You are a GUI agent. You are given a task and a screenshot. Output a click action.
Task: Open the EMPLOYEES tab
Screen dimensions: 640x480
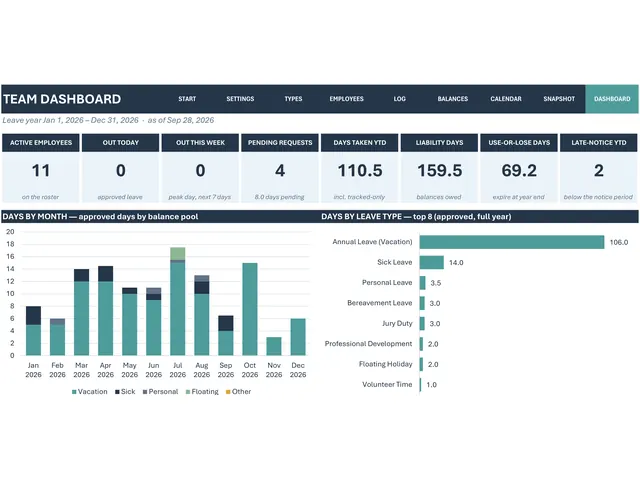346,99
